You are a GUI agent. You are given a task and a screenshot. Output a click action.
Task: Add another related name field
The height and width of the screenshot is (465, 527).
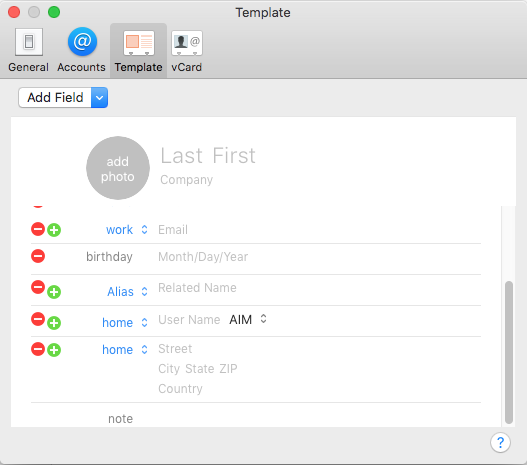54,292
